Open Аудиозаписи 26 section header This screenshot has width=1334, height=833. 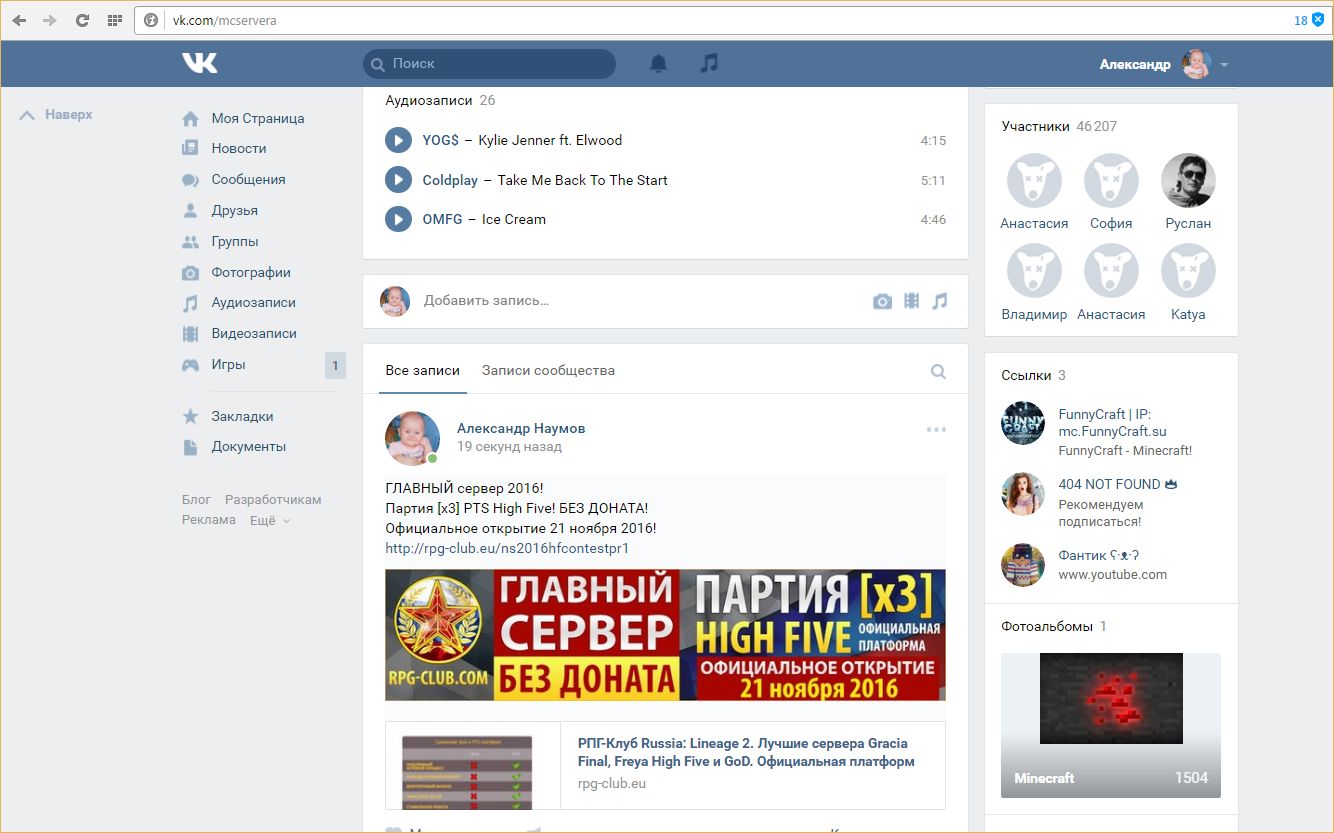(x=440, y=100)
